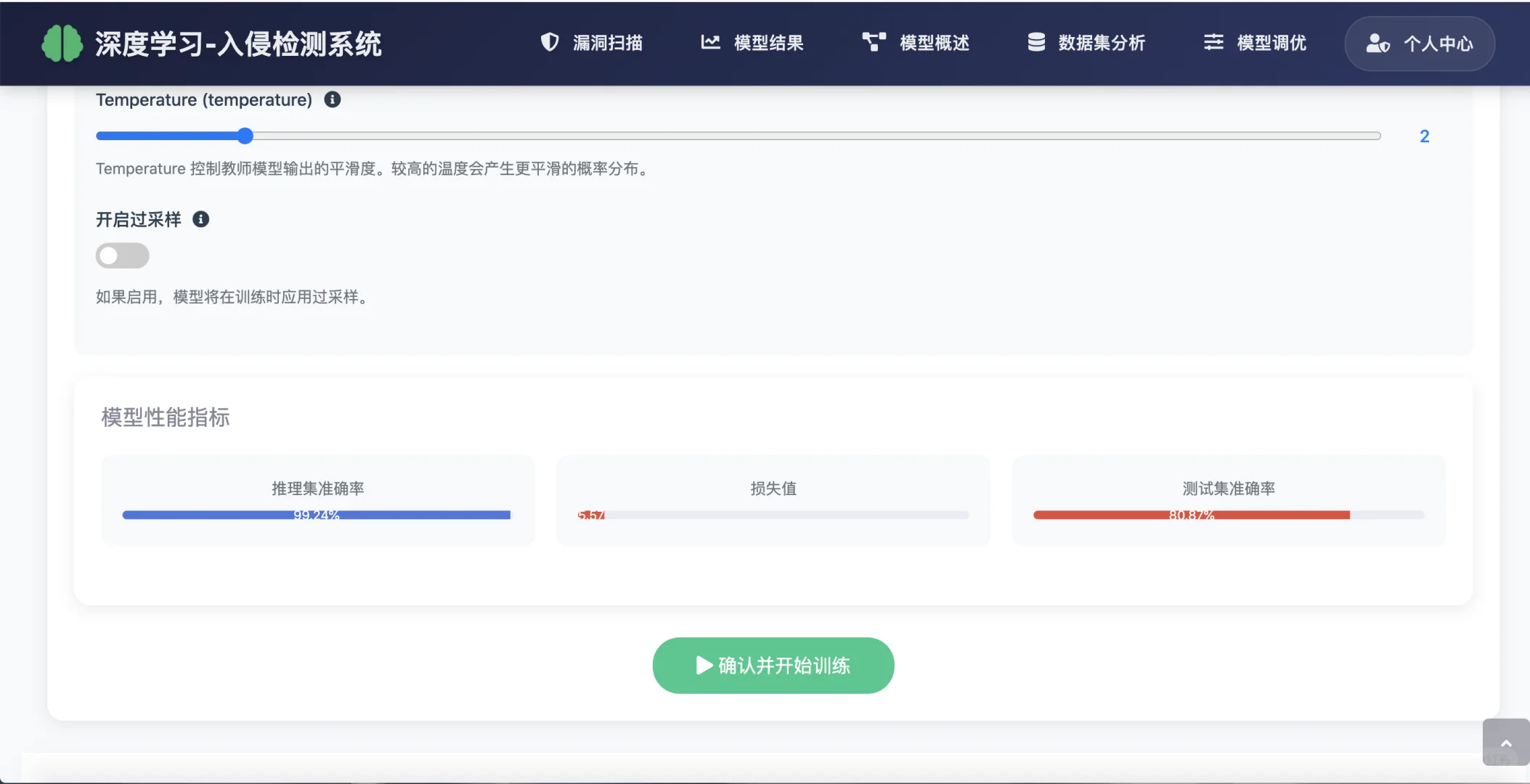This screenshot has height=784, width=1530.
Task: Click the vulnerability scan shield icon
Action: pos(550,43)
